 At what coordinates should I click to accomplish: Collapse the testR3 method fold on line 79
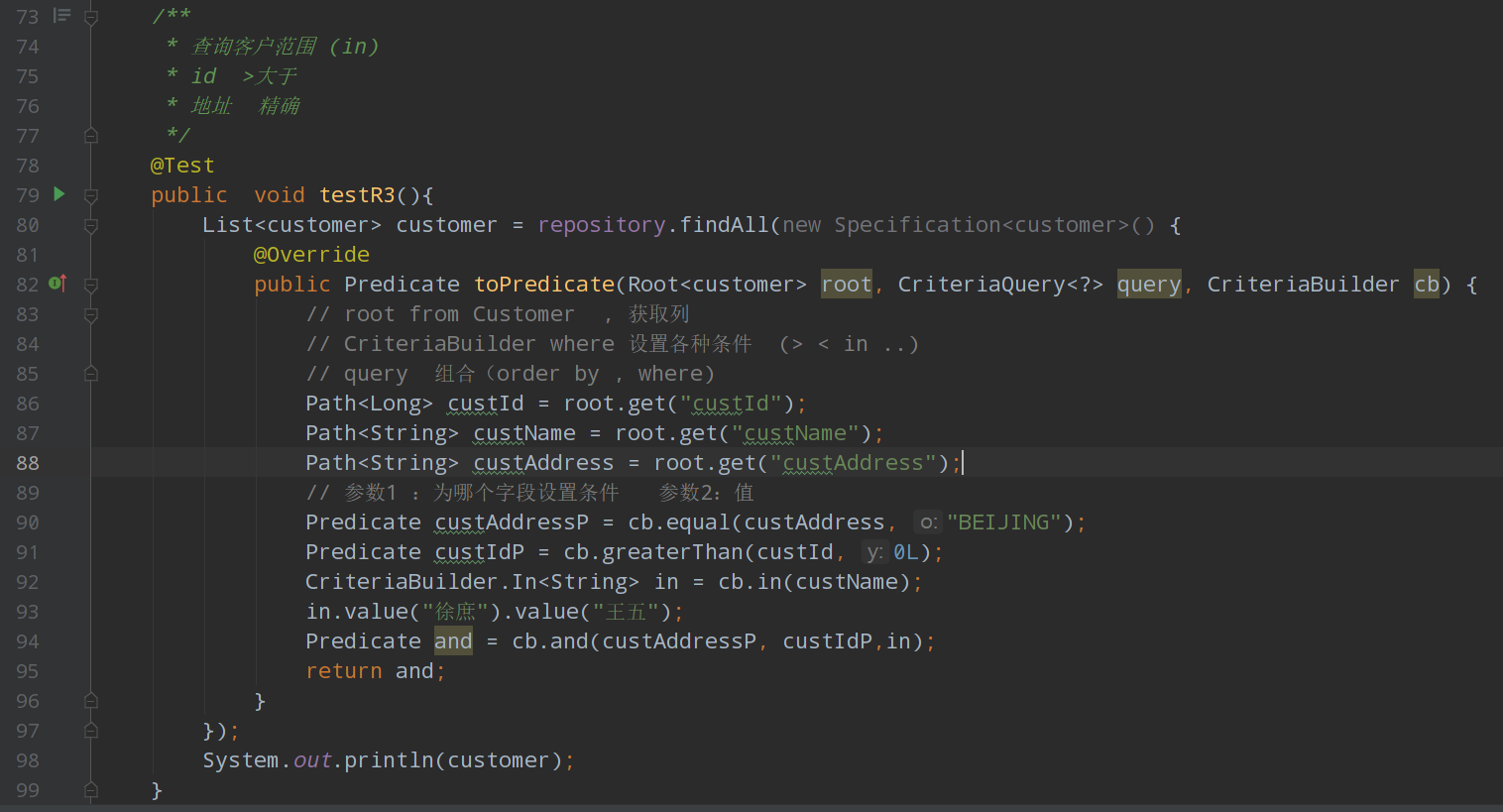[x=91, y=195]
